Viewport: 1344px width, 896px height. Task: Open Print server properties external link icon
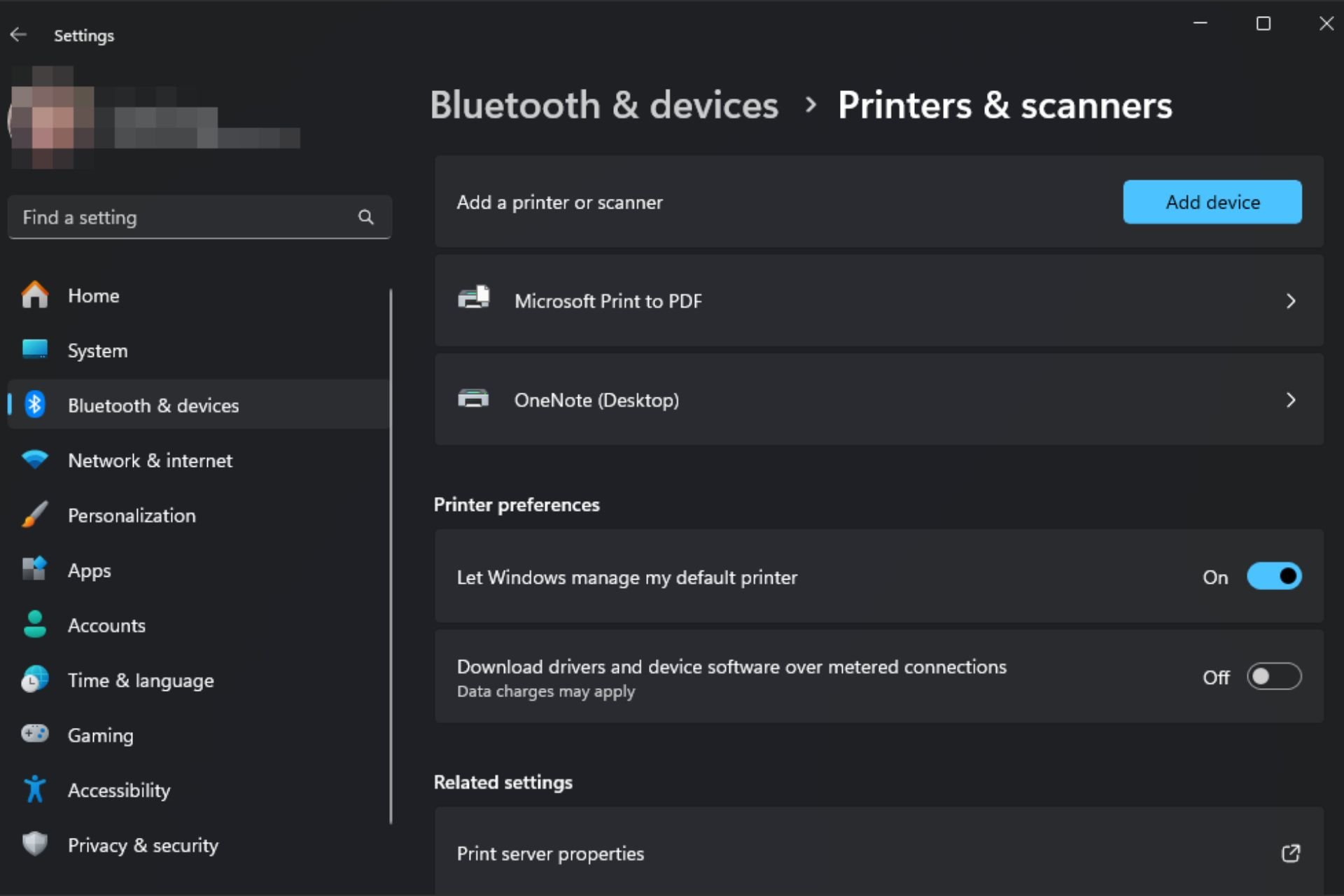(1290, 853)
